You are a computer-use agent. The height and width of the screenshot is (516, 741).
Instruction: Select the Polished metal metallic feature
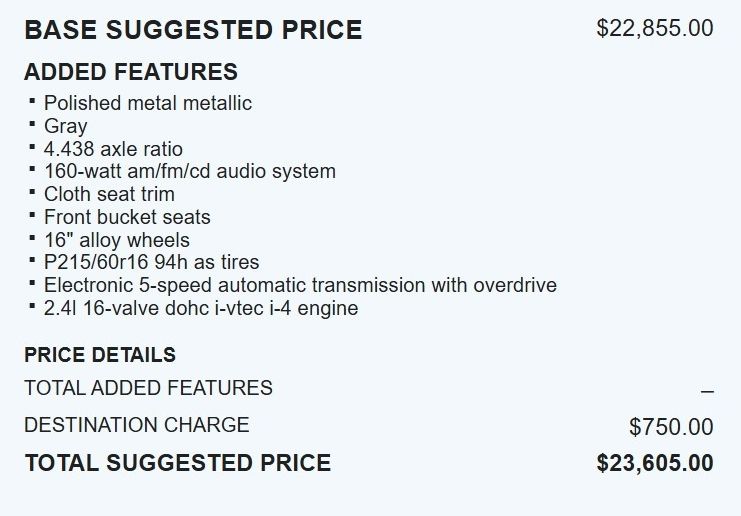coord(148,103)
